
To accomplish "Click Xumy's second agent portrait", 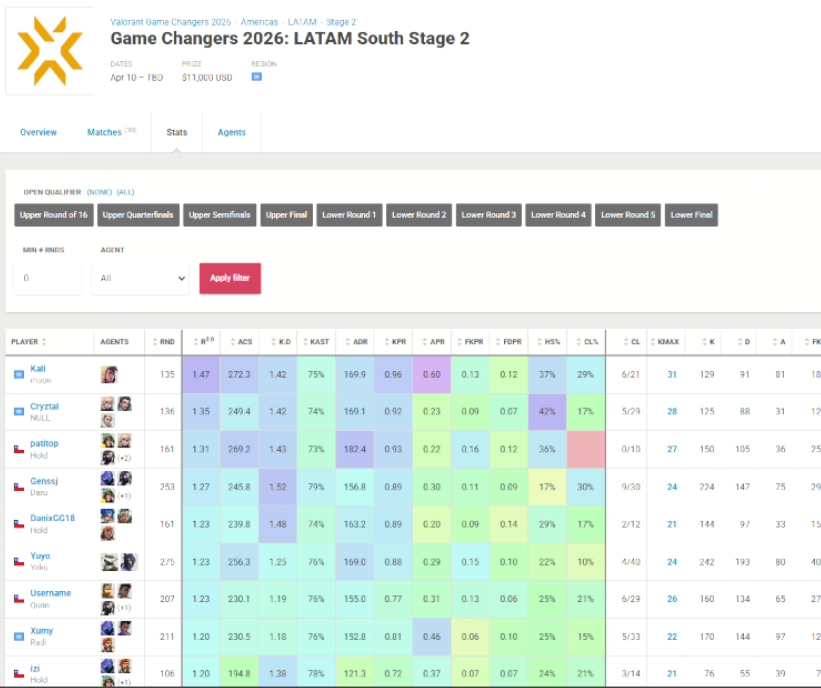I will (124, 628).
